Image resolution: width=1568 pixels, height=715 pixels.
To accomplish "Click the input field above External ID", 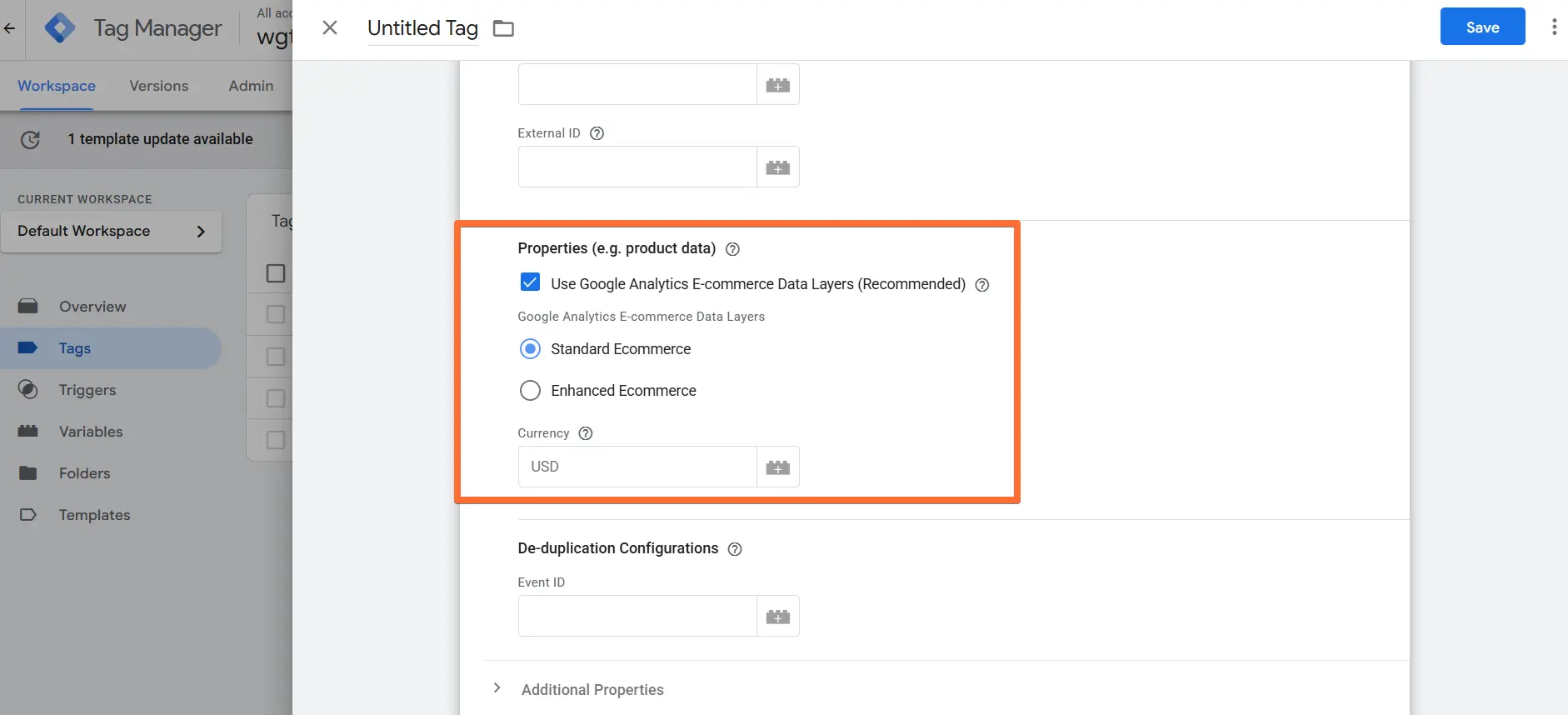I will pyautogui.click(x=637, y=84).
